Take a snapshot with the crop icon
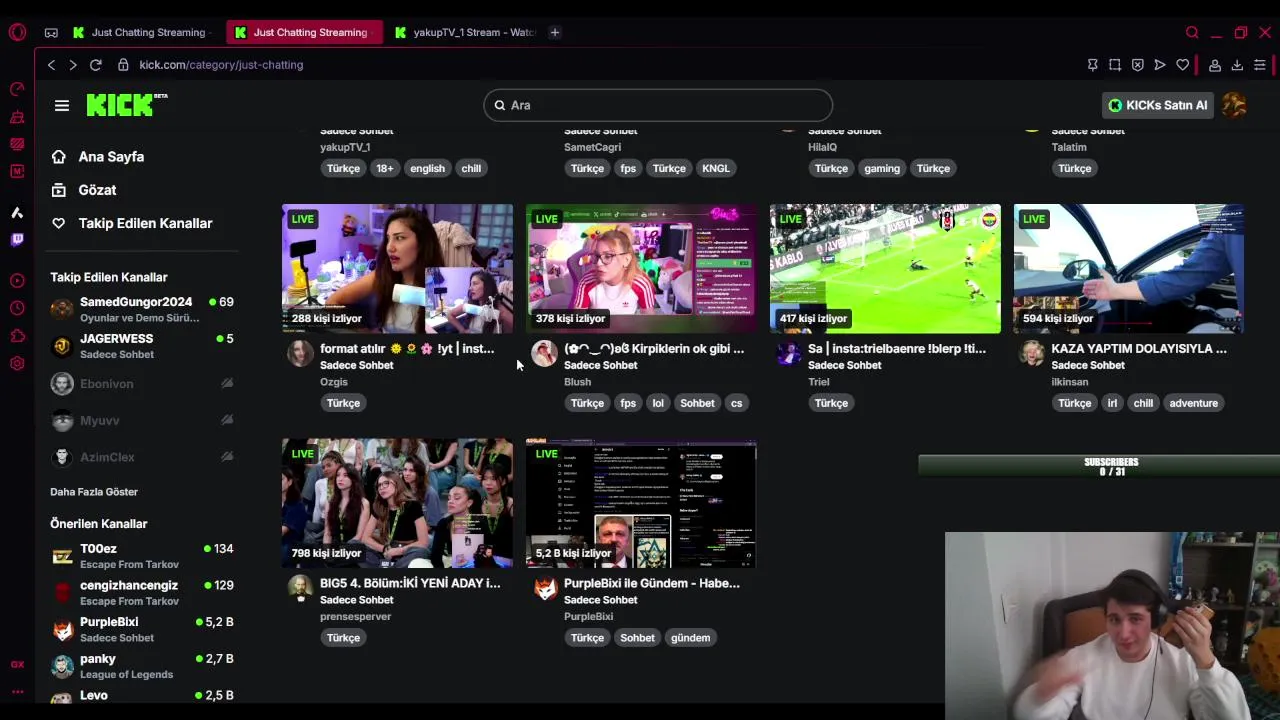 pyautogui.click(x=1115, y=65)
